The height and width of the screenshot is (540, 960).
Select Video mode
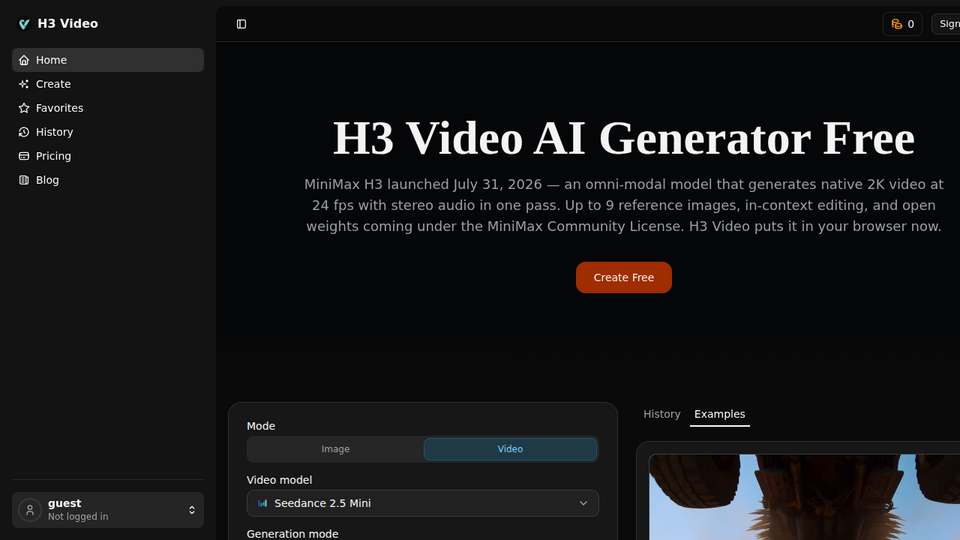(510, 449)
